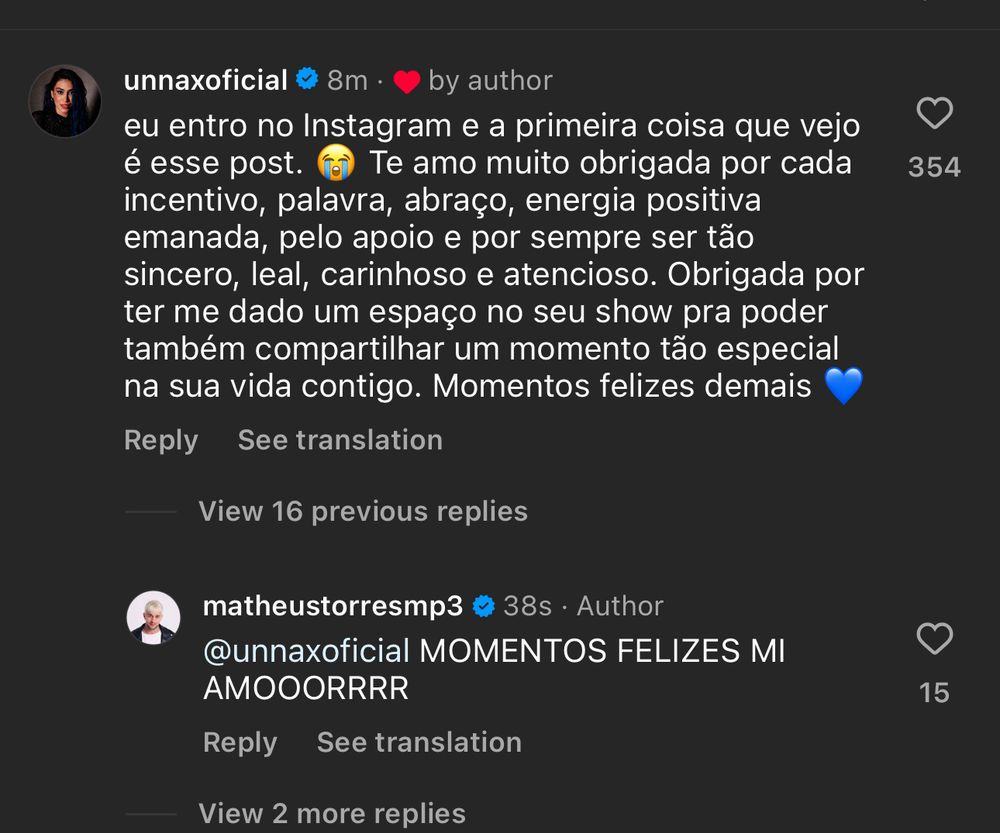
Task: Open unnaxoficial's profile picture
Action: [64, 101]
